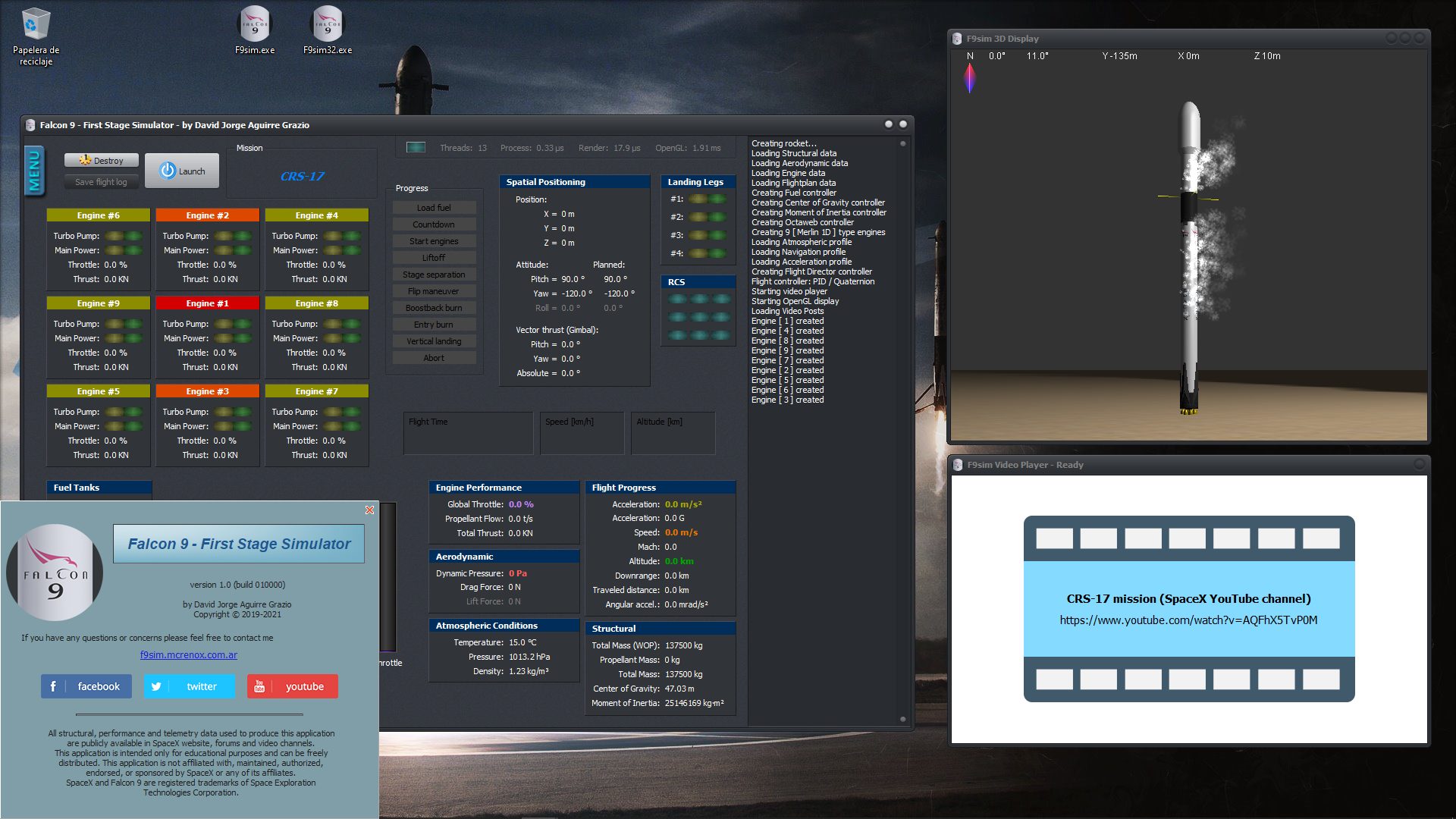1456x819 pixels.
Task: Select the Flip maneuver progress step
Action: click(x=434, y=291)
